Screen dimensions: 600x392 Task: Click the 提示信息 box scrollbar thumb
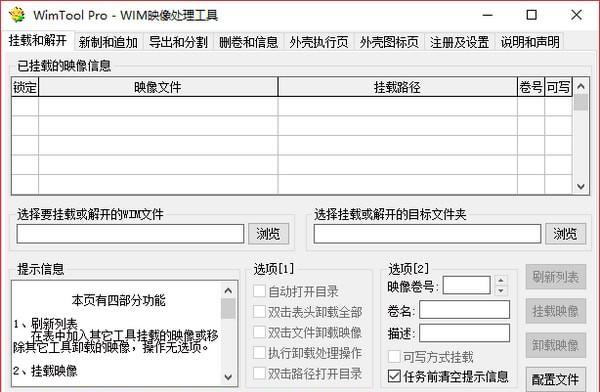coord(228,309)
